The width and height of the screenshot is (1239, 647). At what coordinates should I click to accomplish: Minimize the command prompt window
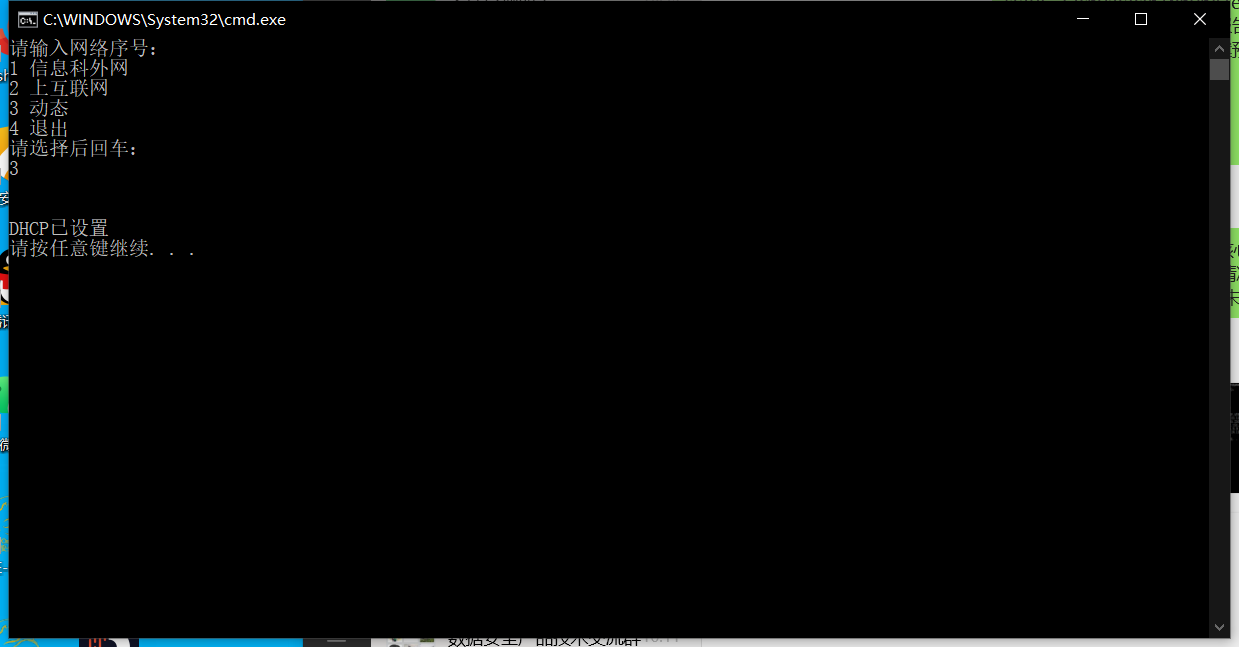(1081, 18)
